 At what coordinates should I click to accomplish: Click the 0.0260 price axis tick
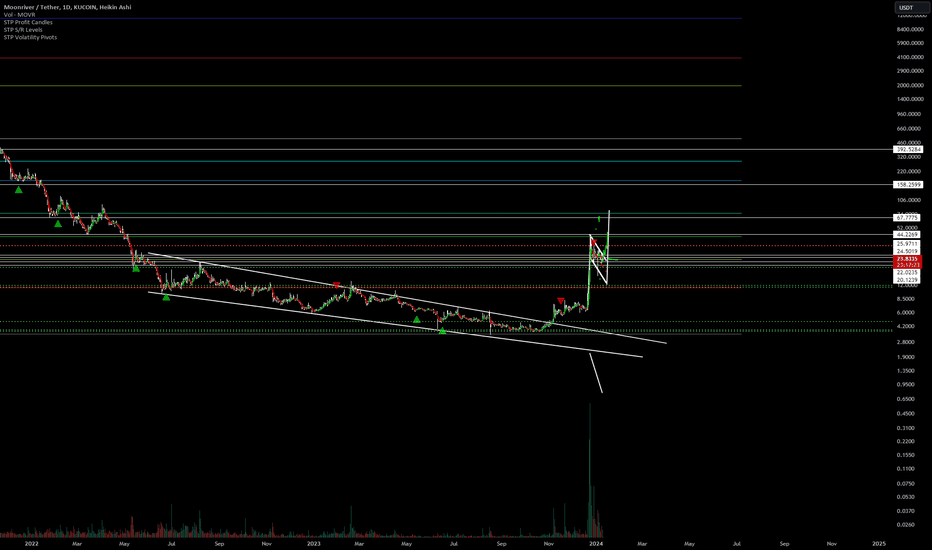click(906, 525)
